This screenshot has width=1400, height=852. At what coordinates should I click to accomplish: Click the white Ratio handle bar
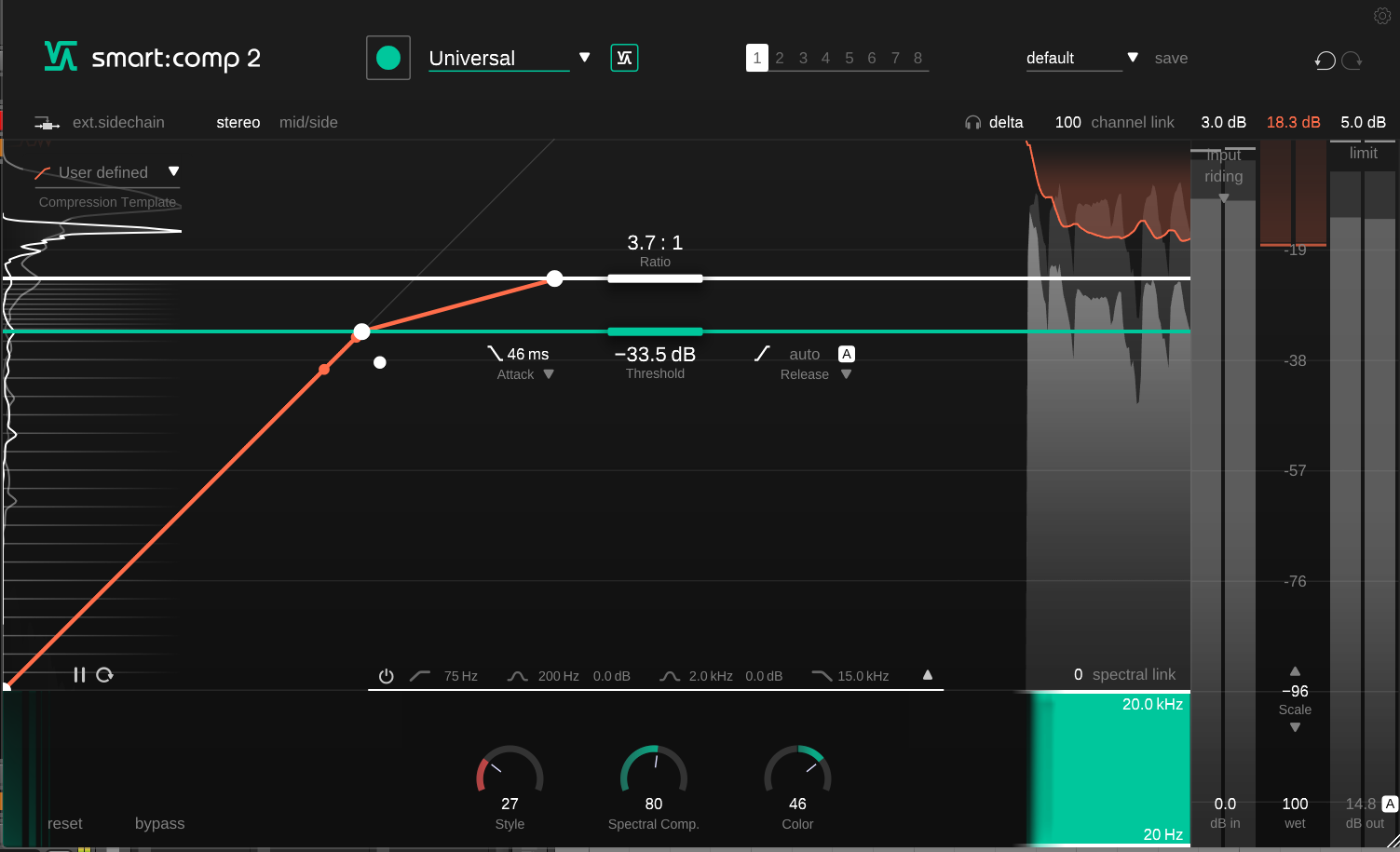point(655,277)
